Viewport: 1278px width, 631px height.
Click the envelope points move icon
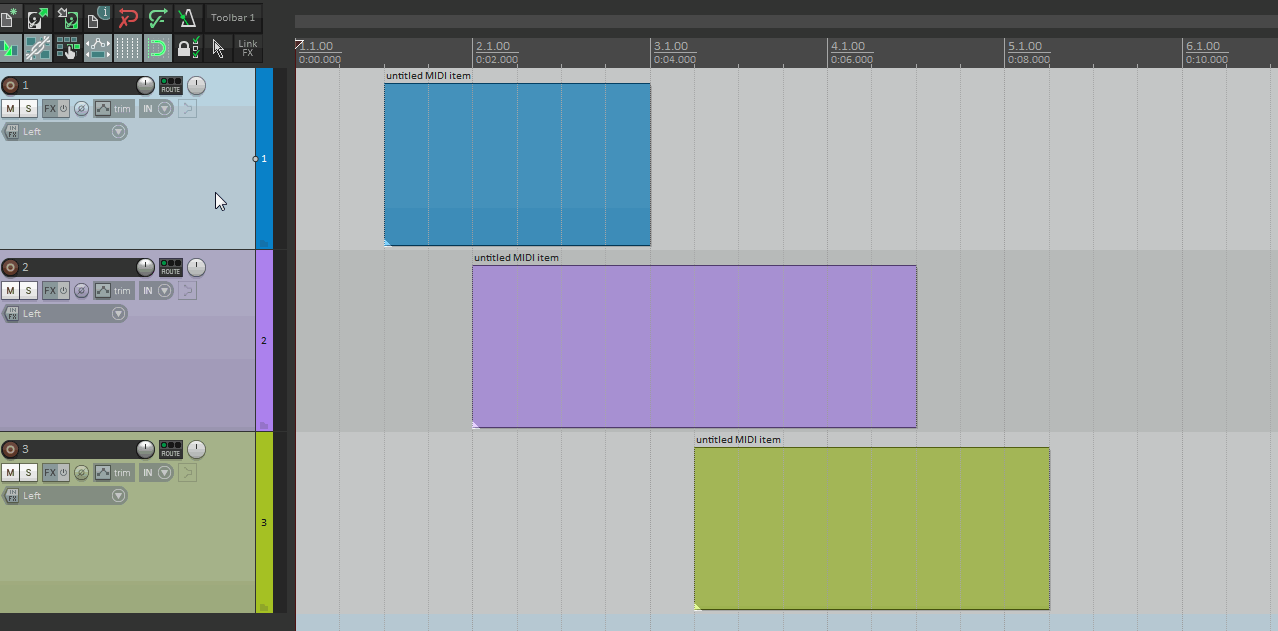(x=98, y=48)
